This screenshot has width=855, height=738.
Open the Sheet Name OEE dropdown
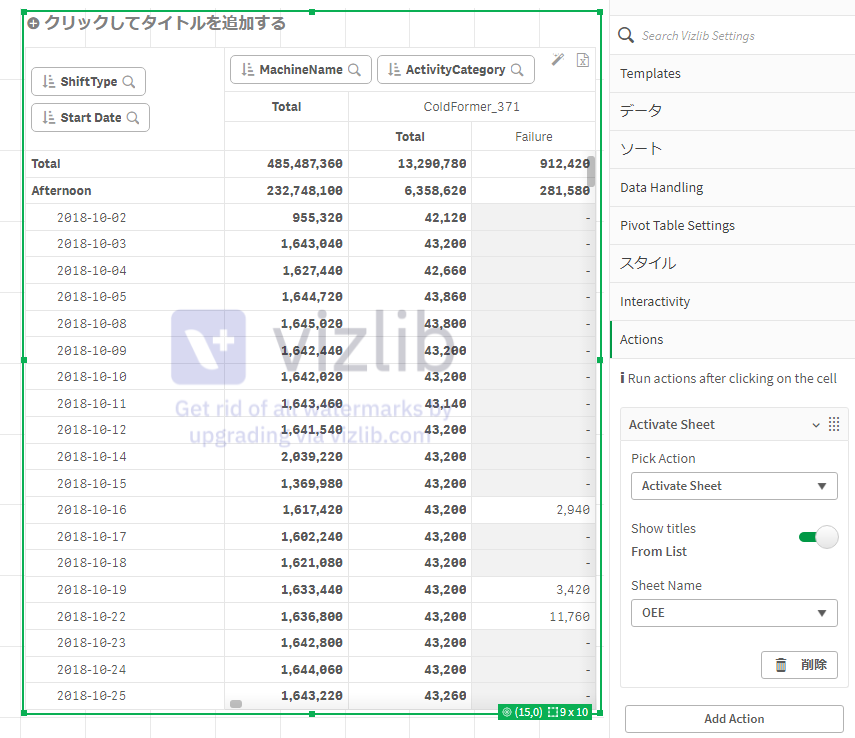click(733, 613)
